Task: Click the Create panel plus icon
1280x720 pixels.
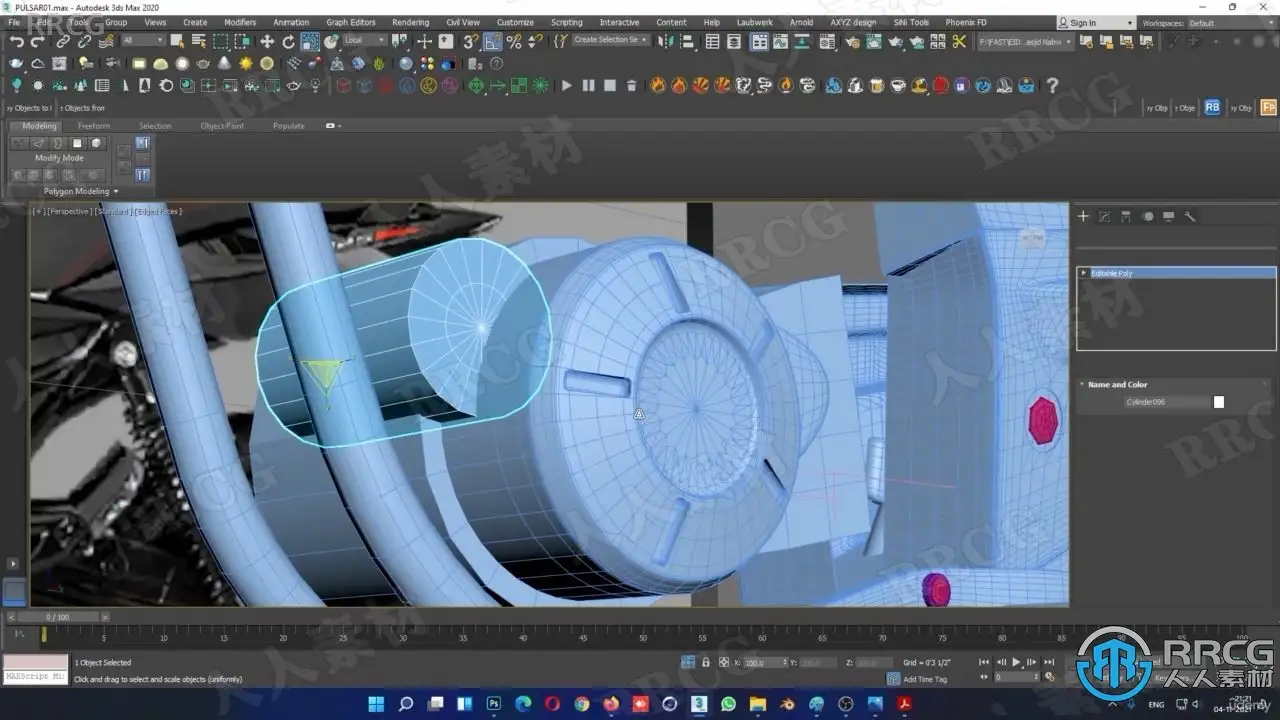Action: point(1083,216)
